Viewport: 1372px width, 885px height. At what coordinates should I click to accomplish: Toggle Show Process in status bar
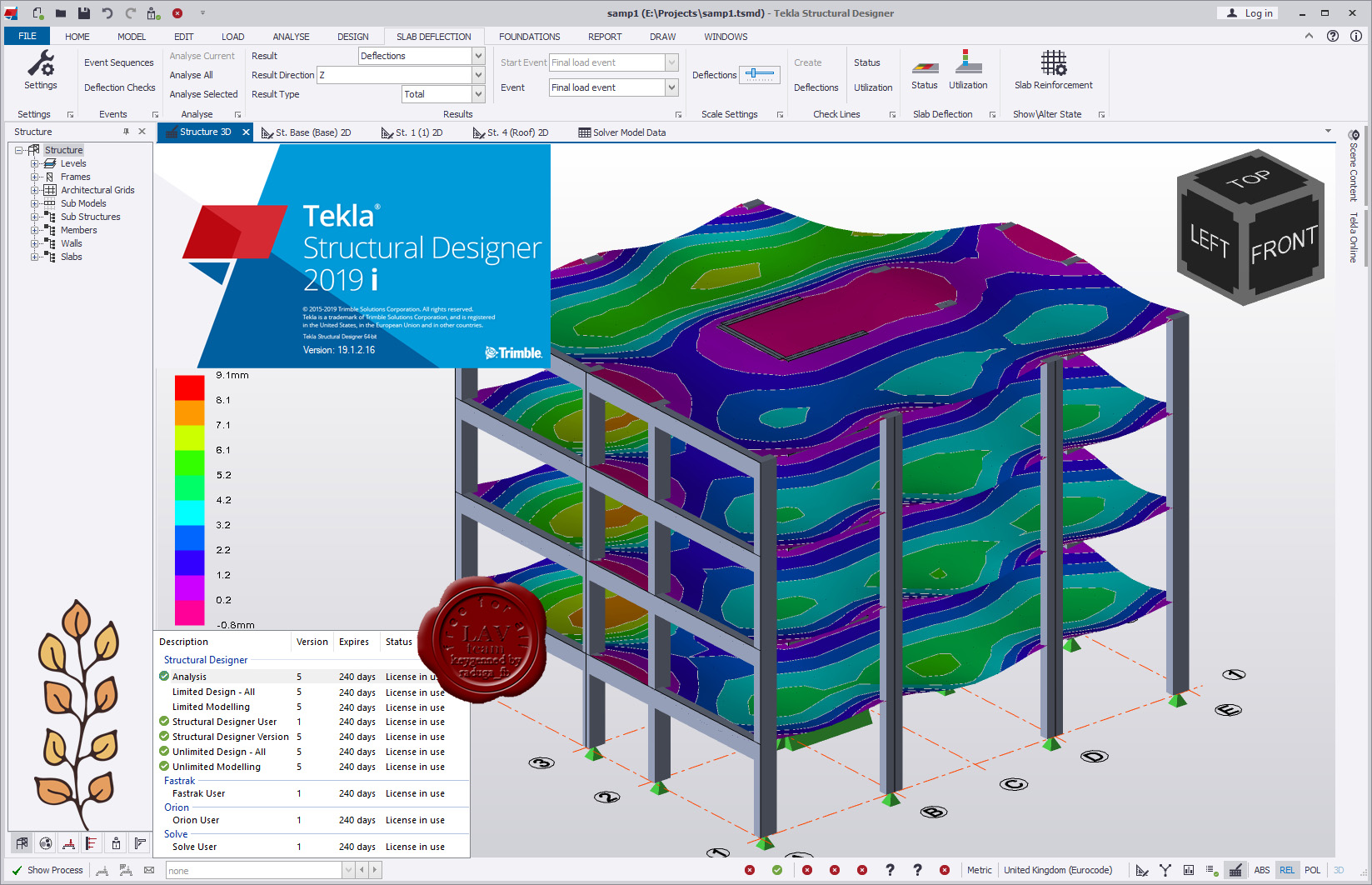point(47,870)
